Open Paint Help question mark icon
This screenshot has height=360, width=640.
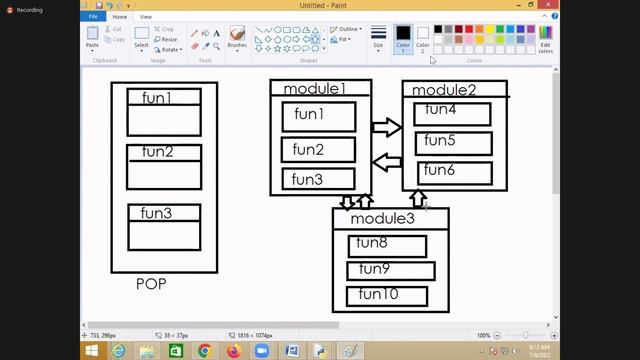pyautogui.click(x=554, y=16)
